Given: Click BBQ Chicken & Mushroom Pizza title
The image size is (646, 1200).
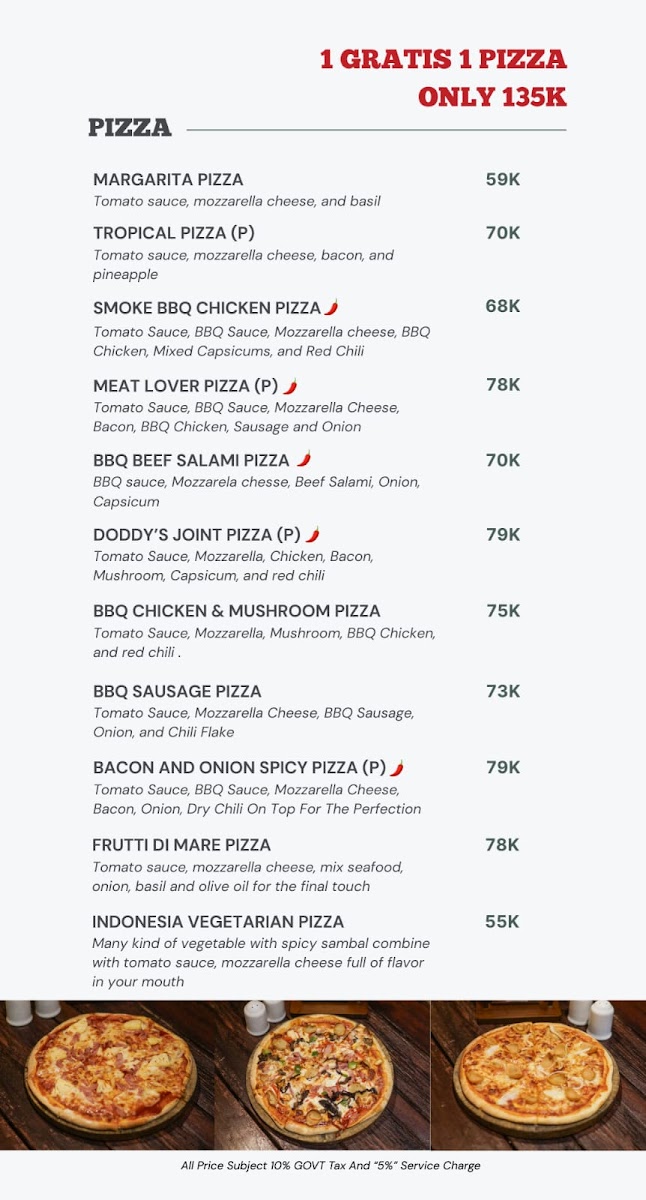Looking at the screenshot, I should (x=237, y=611).
